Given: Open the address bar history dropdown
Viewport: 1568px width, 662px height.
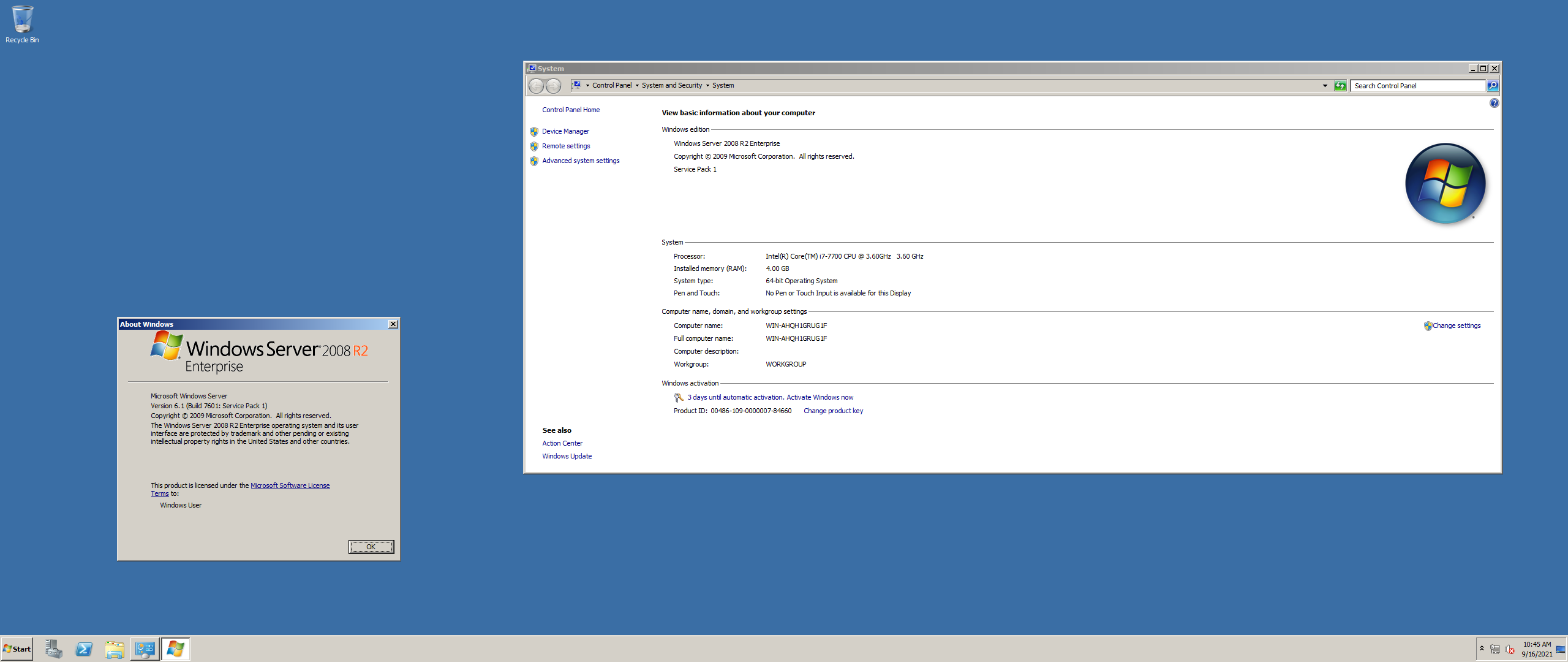Looking at the screenshot, I should tap(1325, 86).
